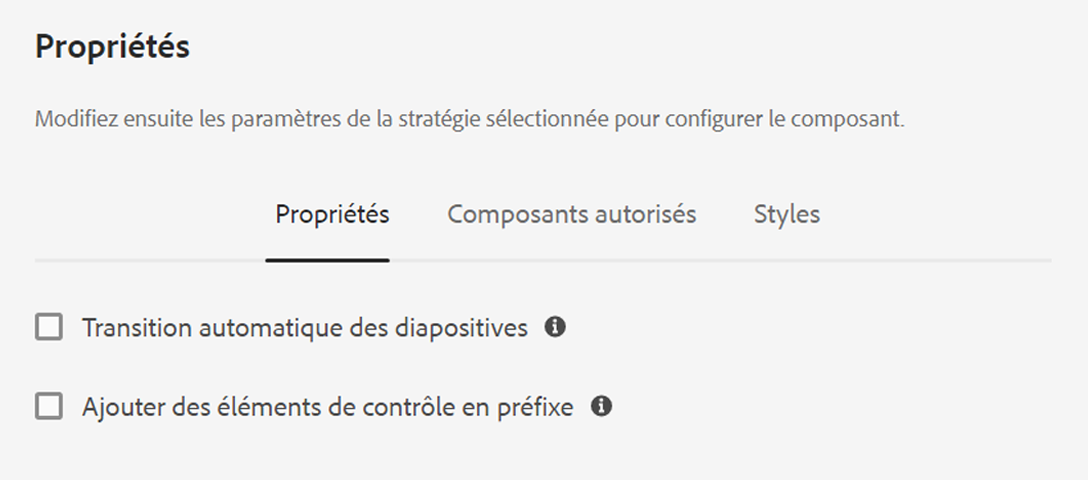Open the Styles tab
Screen dimensions: 1088x480
[787, 214]
